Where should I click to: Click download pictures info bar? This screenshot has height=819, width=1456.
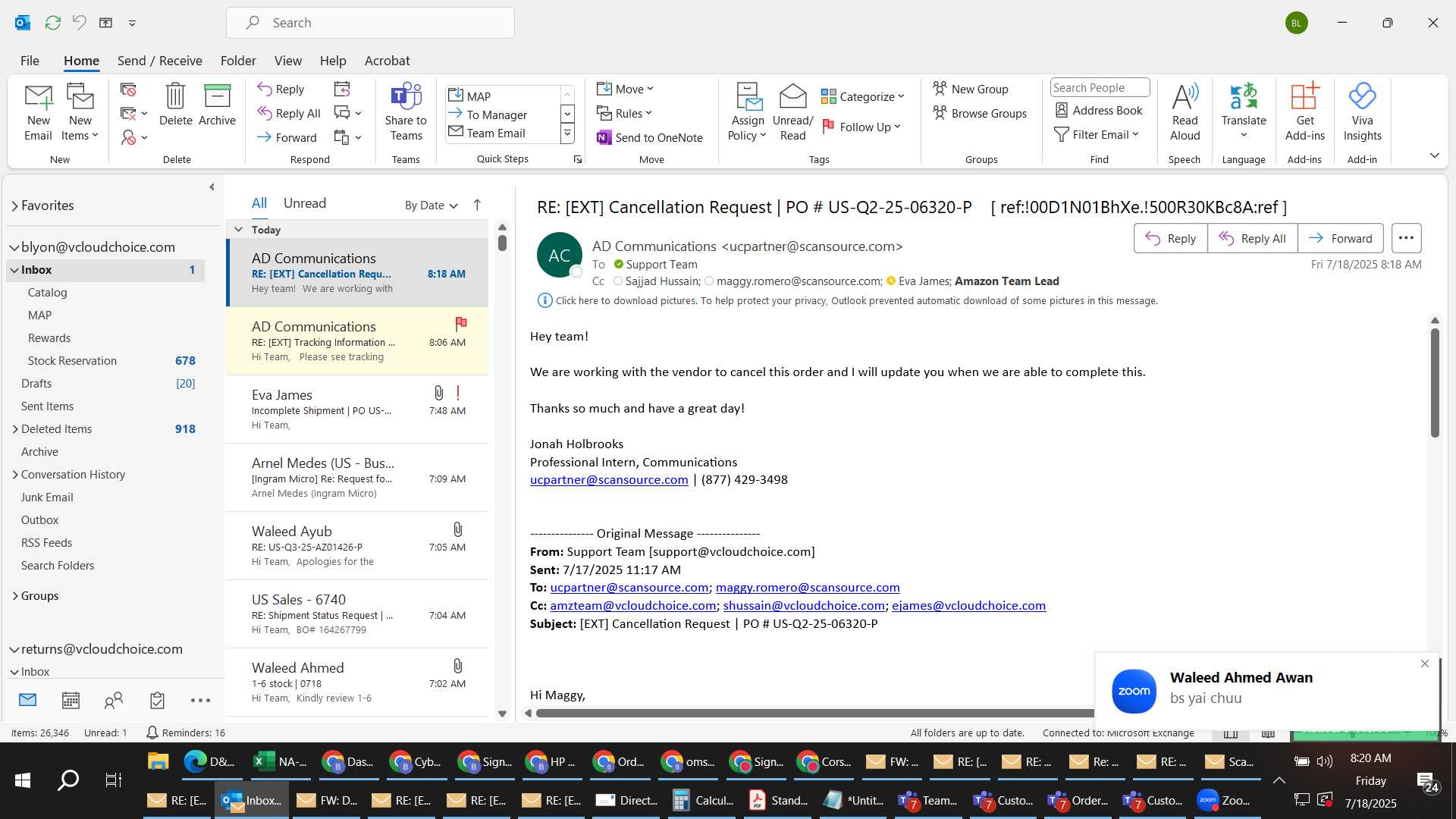click(x=848, y=301)
